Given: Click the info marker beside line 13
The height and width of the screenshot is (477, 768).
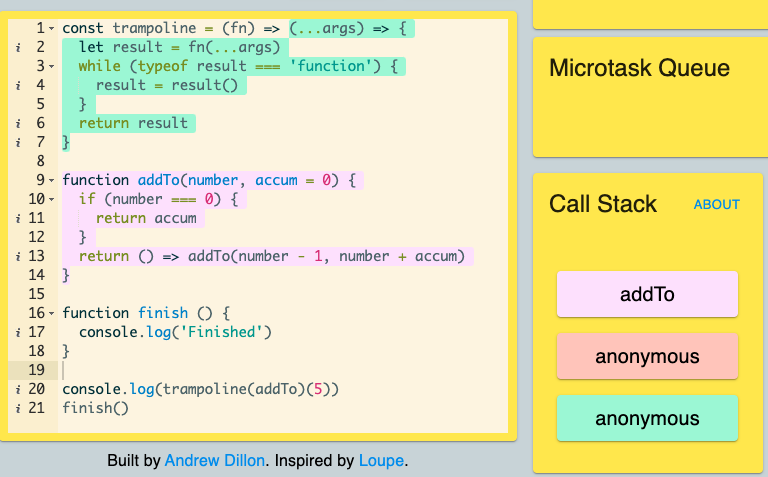Looking at the screenshot, I should click(x=18, y=257).
